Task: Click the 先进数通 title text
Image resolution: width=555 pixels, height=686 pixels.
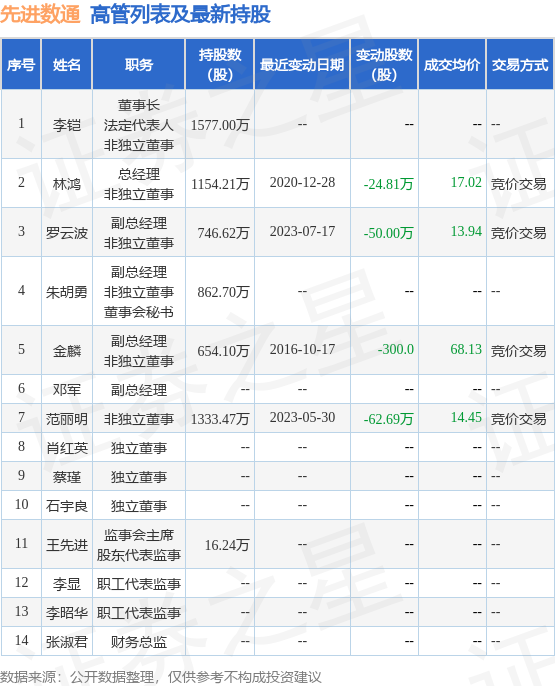Action: pyautogui.click(x=40, y=14)
